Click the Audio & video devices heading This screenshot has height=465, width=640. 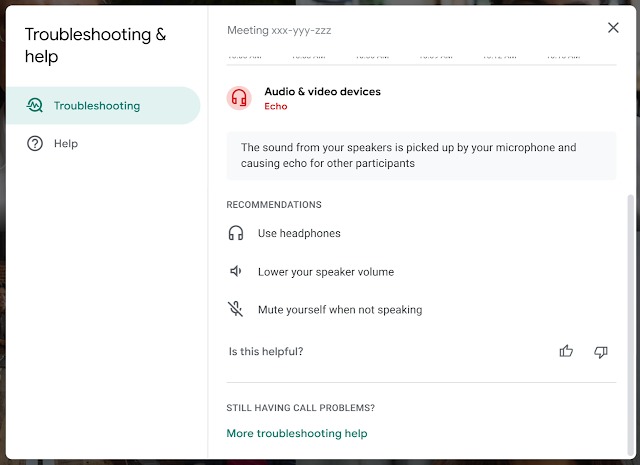pos(322,92)
